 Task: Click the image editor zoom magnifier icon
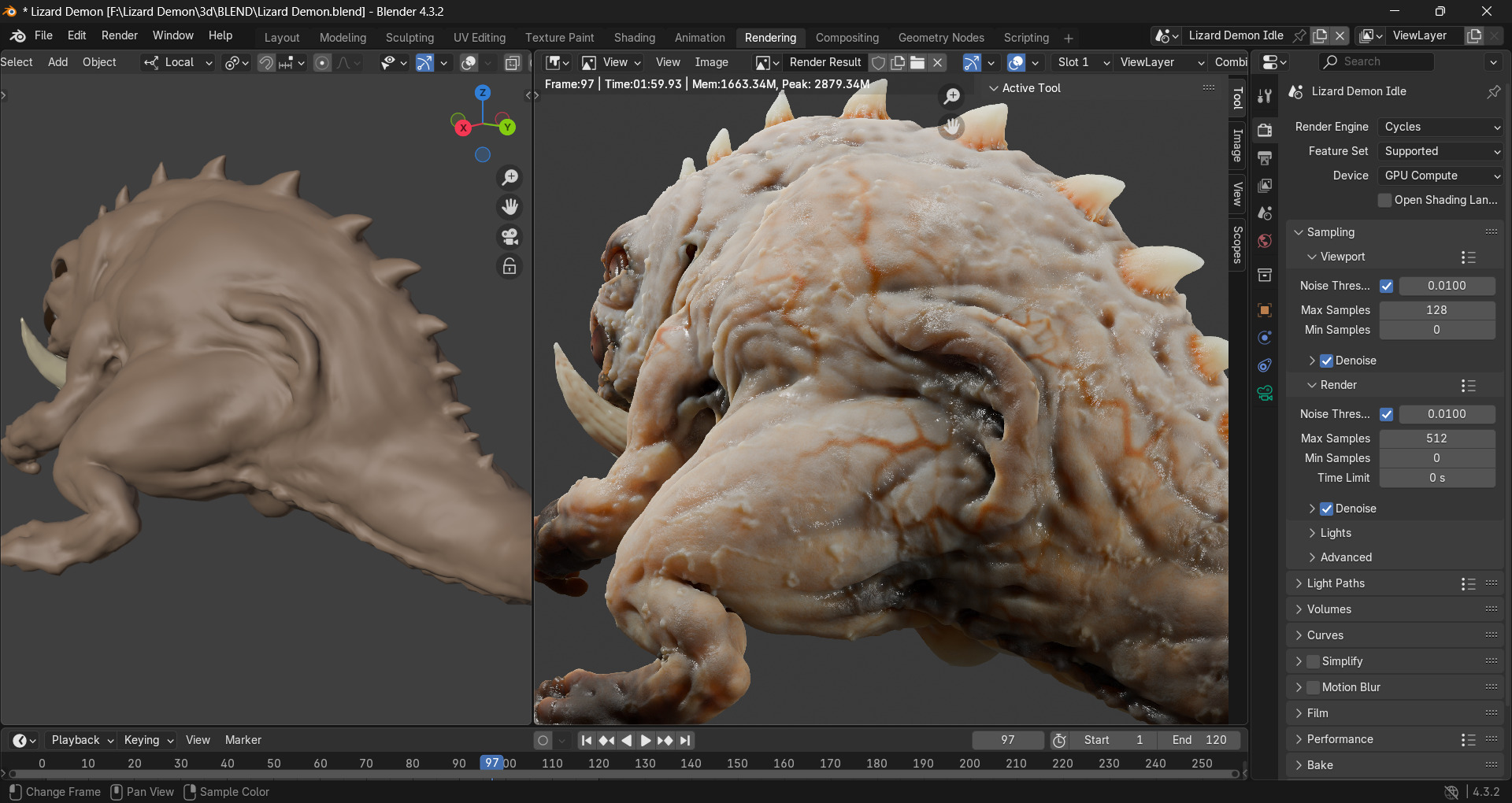click(952, 96)
